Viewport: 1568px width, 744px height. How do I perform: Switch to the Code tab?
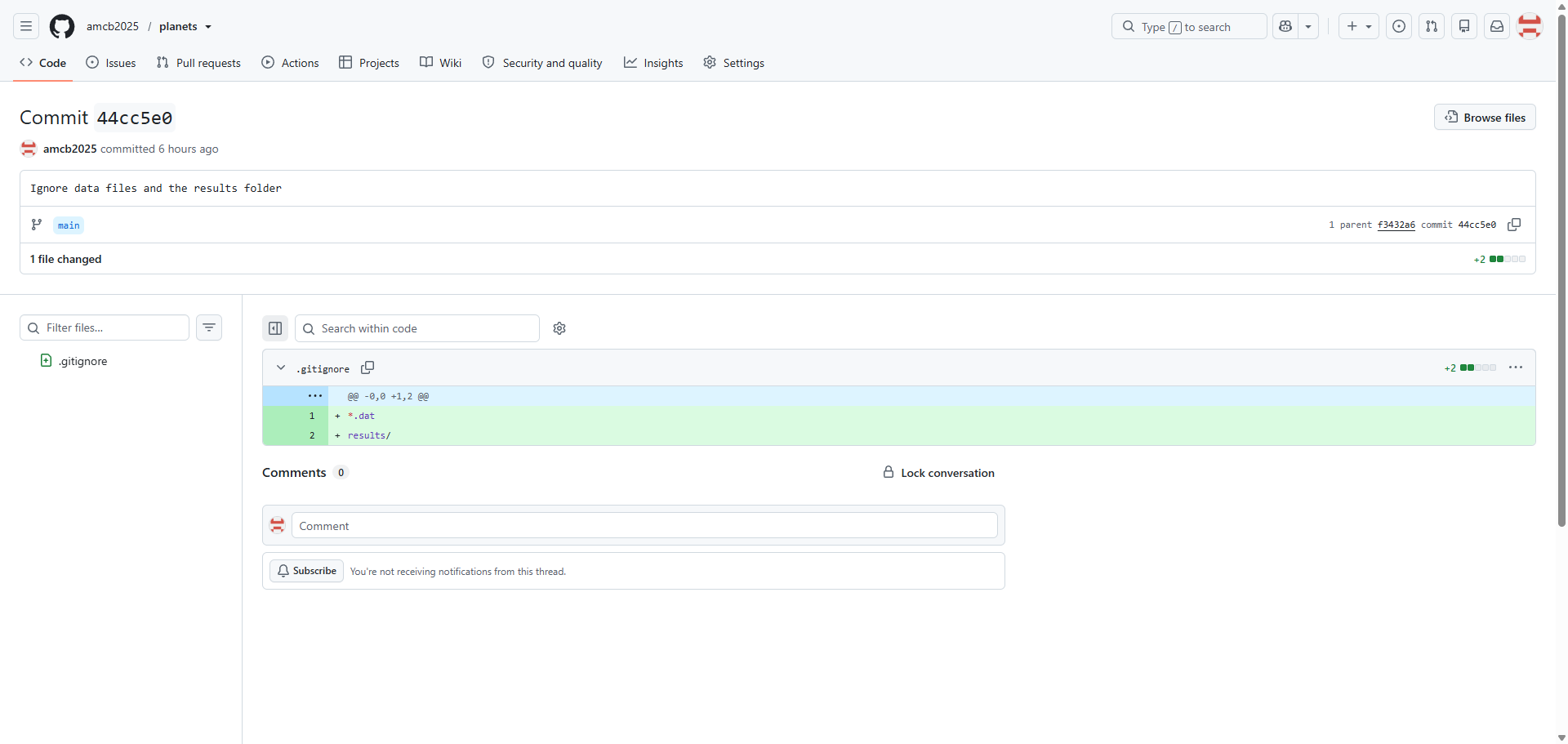click(43, 63)
